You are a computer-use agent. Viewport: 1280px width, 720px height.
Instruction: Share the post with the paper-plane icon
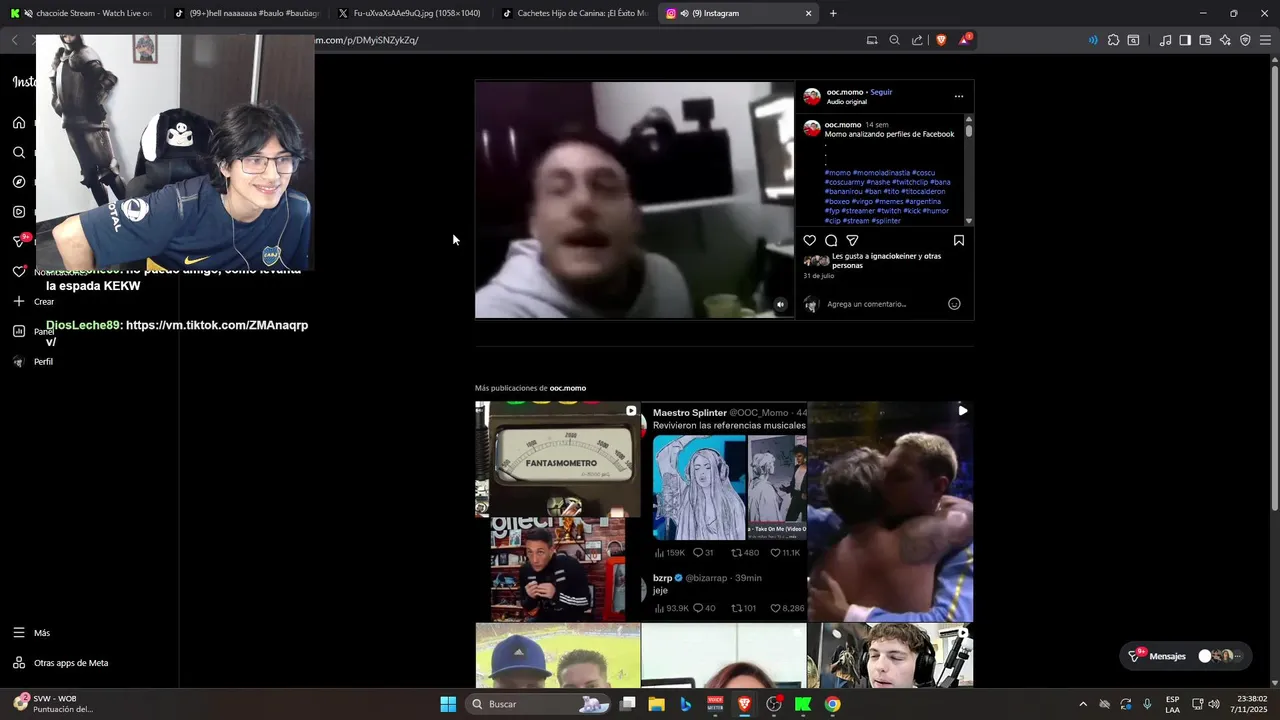click(x=852, y=240)
